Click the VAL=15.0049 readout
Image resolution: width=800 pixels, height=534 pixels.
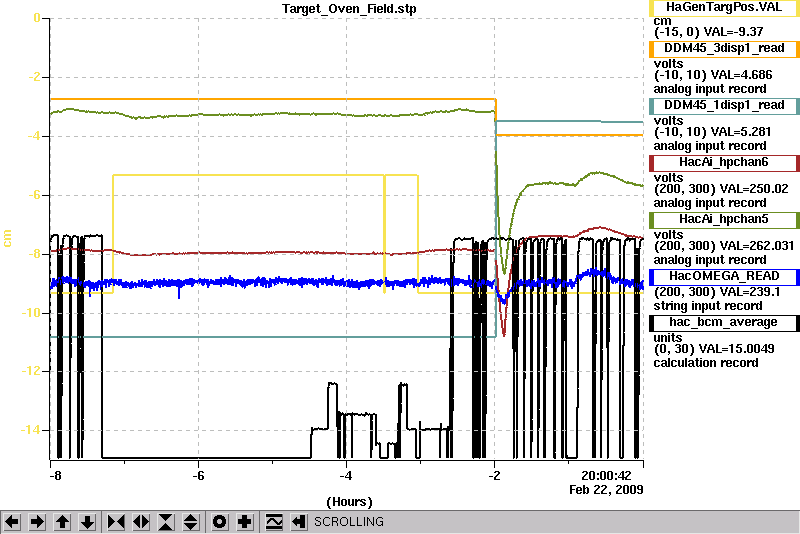coord(736,349)
